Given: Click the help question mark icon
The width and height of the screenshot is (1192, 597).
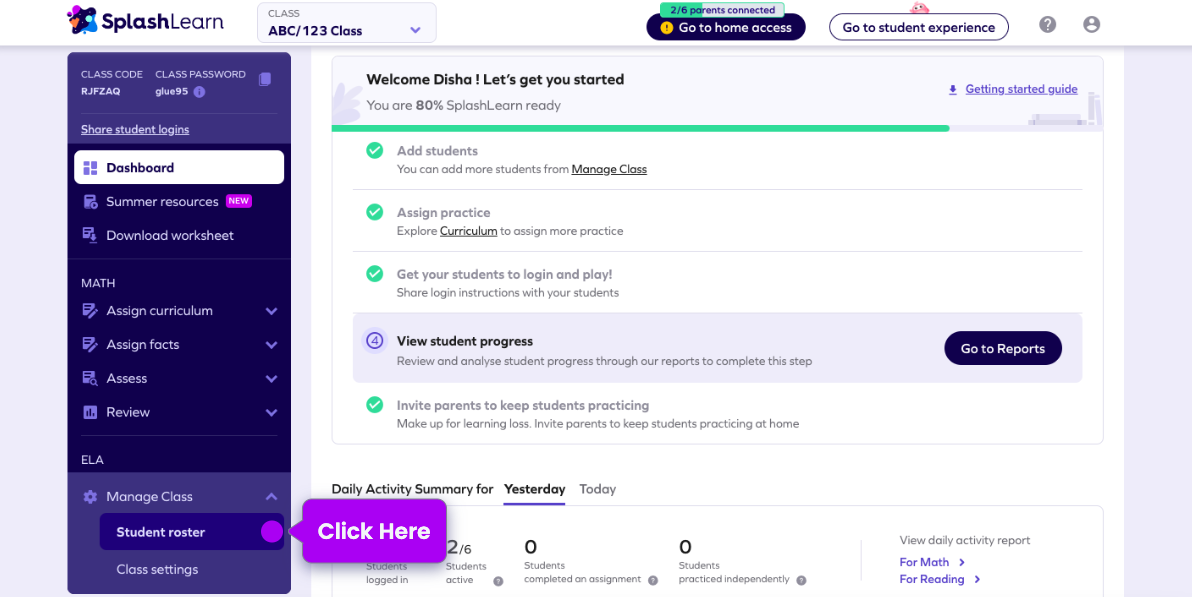Looking at the screenshot, I should point(1047,25).
